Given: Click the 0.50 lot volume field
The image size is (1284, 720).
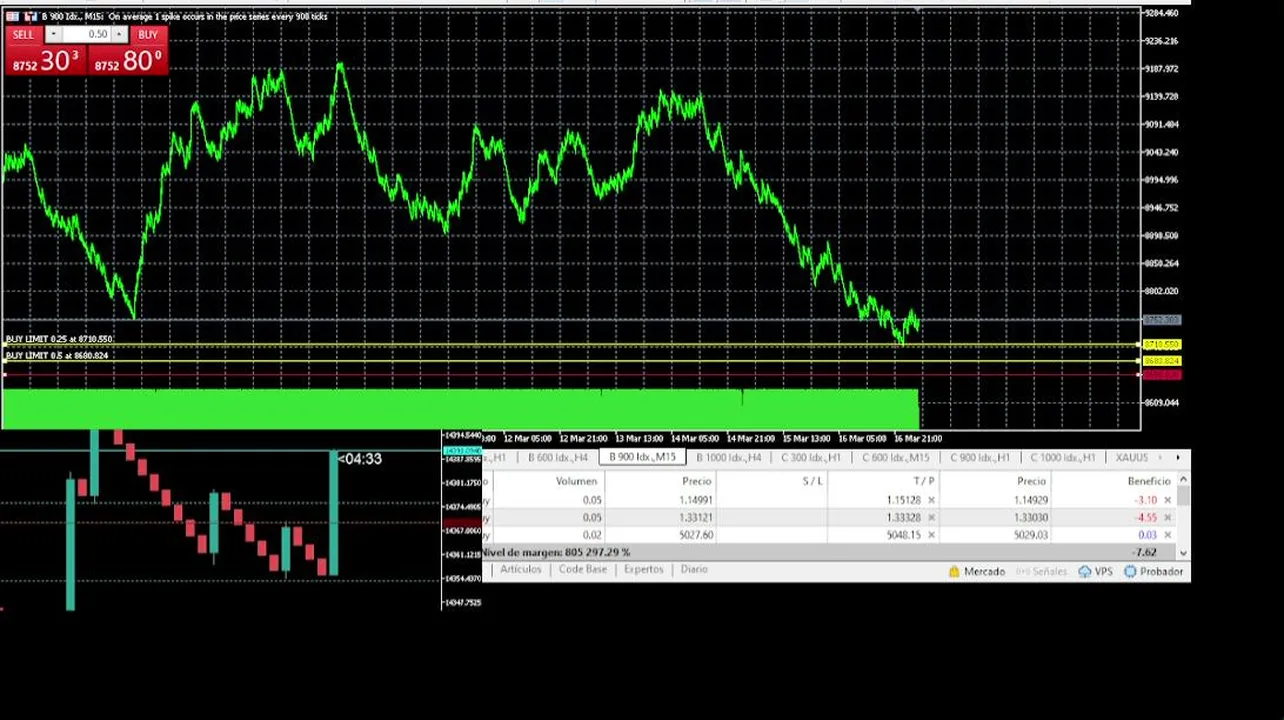Looking at the screenshot, I should 86,35.
